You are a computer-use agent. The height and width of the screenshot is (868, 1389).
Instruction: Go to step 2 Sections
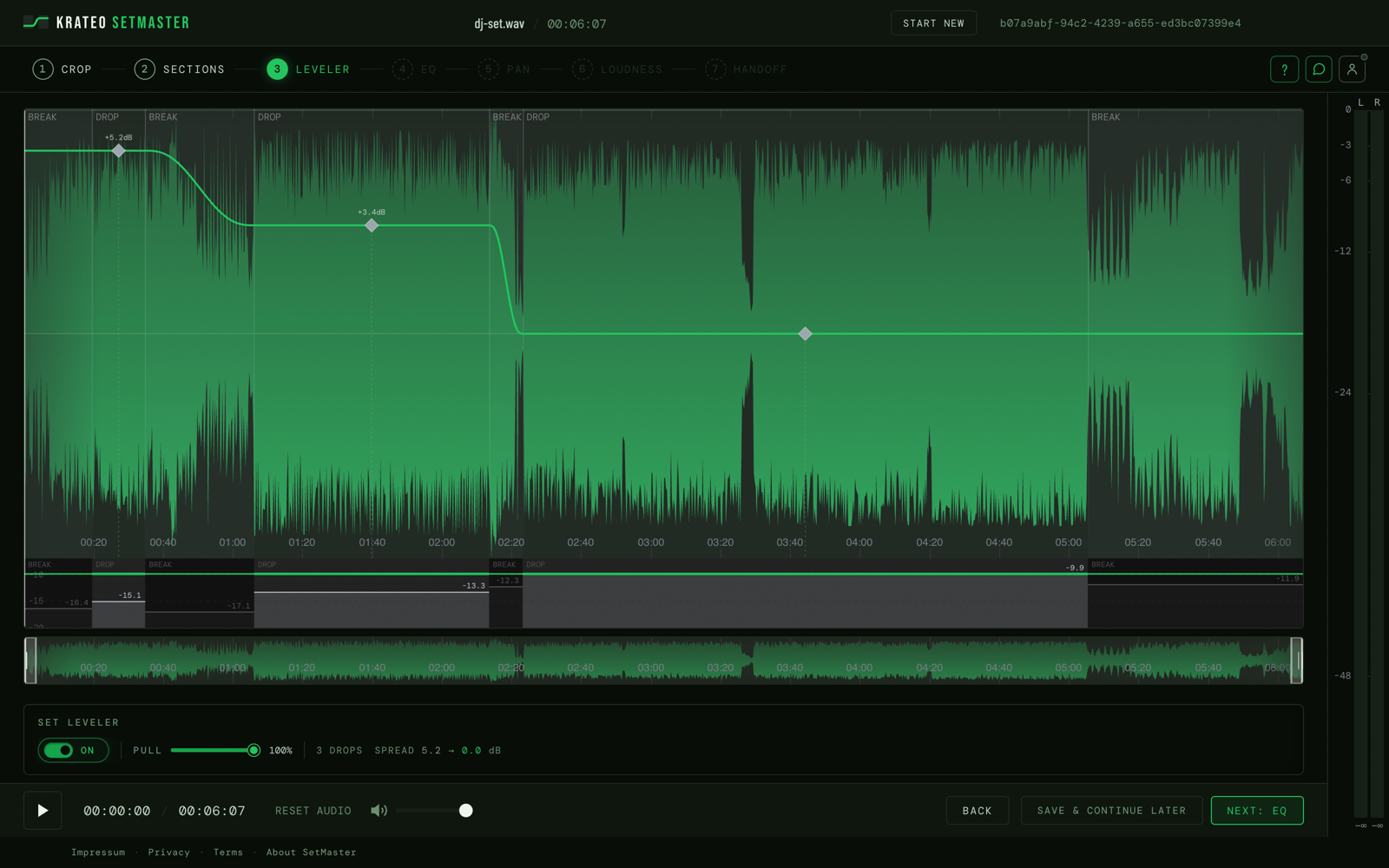pos(179,69)
